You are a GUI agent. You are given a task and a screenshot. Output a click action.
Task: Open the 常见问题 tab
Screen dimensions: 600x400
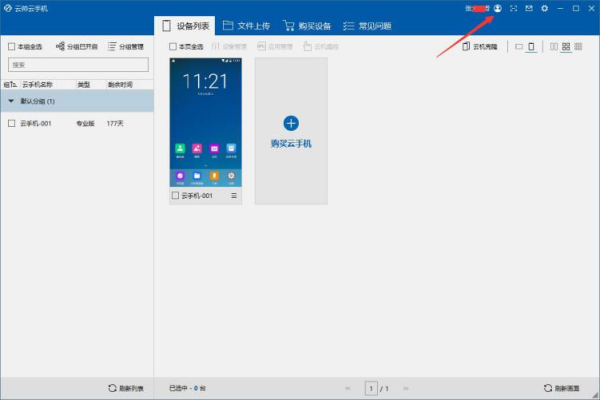click(367, 25)
